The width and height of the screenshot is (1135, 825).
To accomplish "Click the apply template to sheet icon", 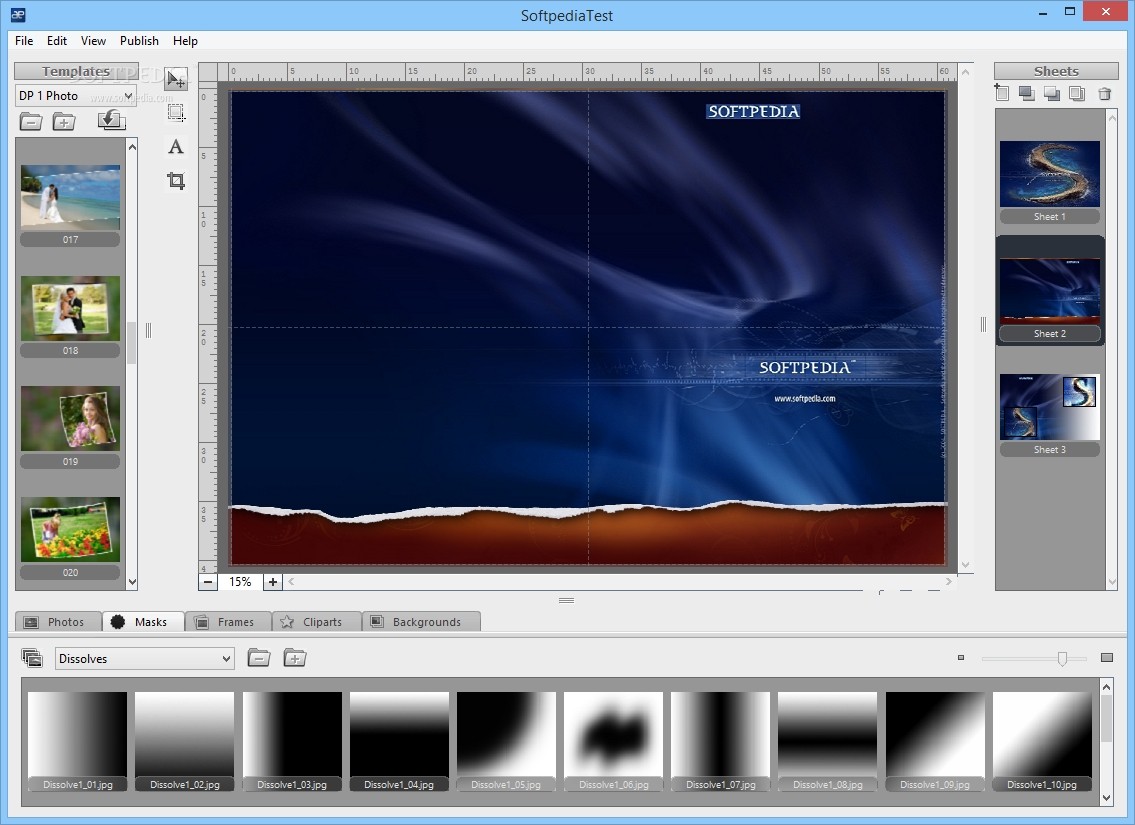I will point(111,120).
